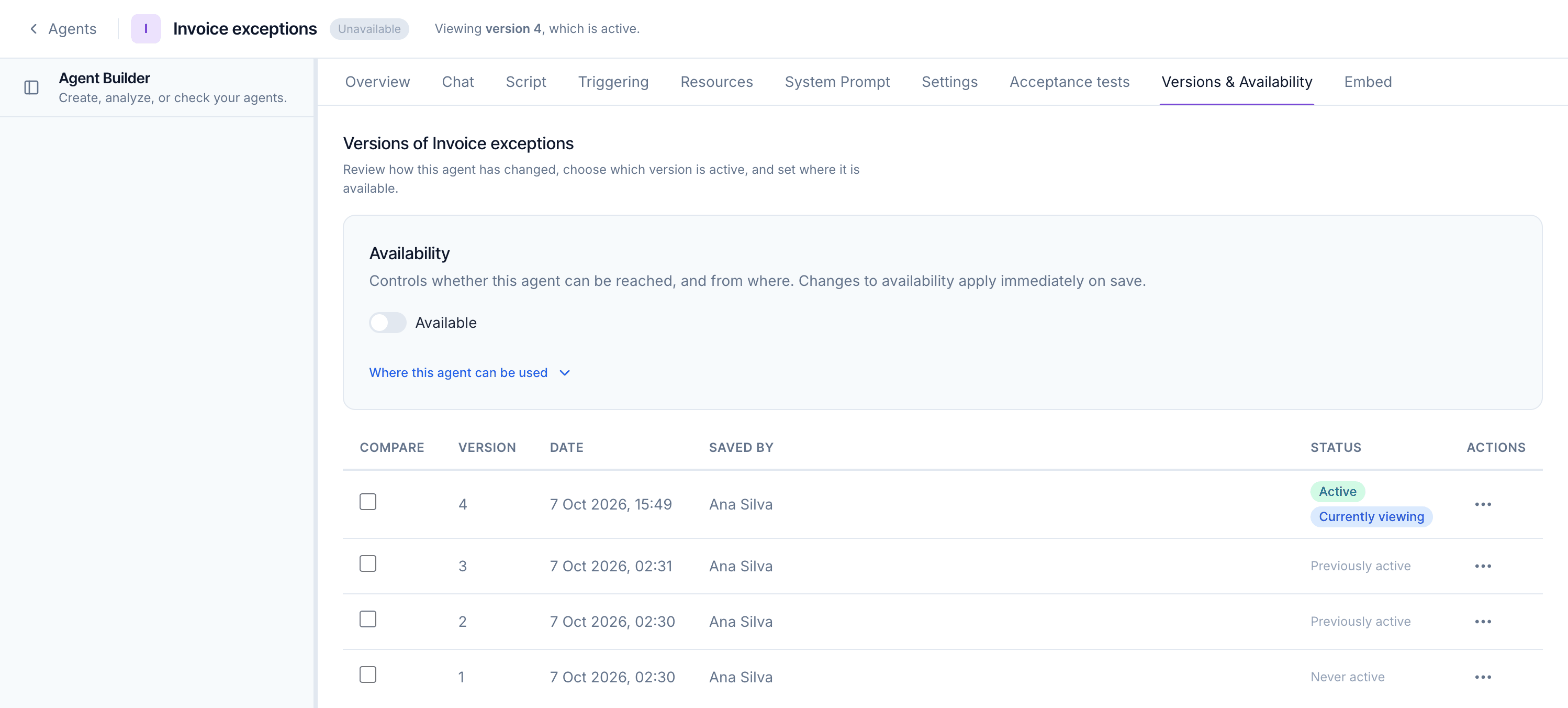Click Never active status text
The image size is (1568, 708).
click(1348, 677)
